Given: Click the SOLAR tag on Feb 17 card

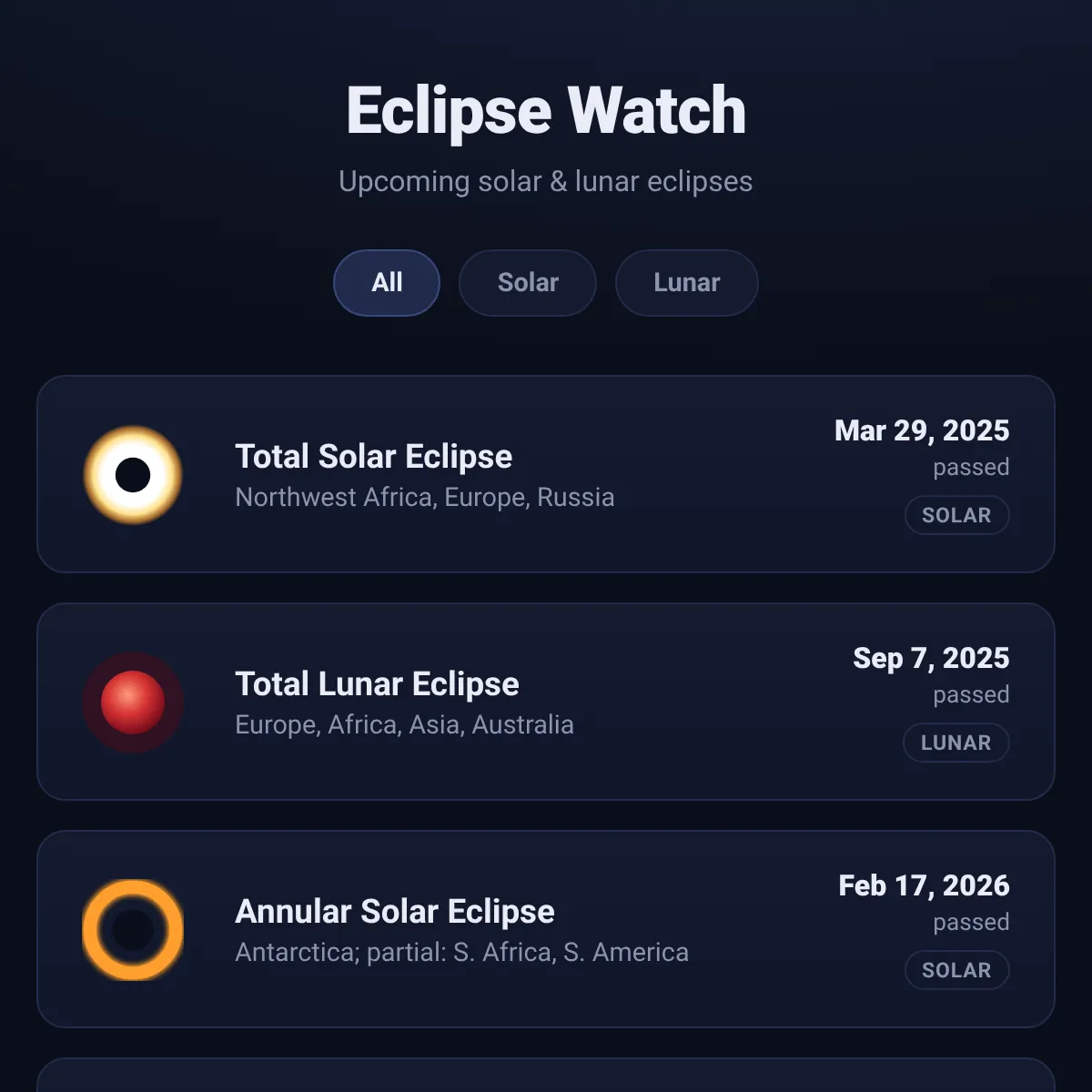Looking at the screenshot, I should 956,970.
